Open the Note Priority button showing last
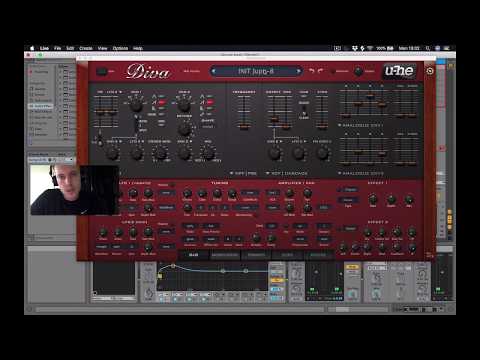 tap(211, 226)
